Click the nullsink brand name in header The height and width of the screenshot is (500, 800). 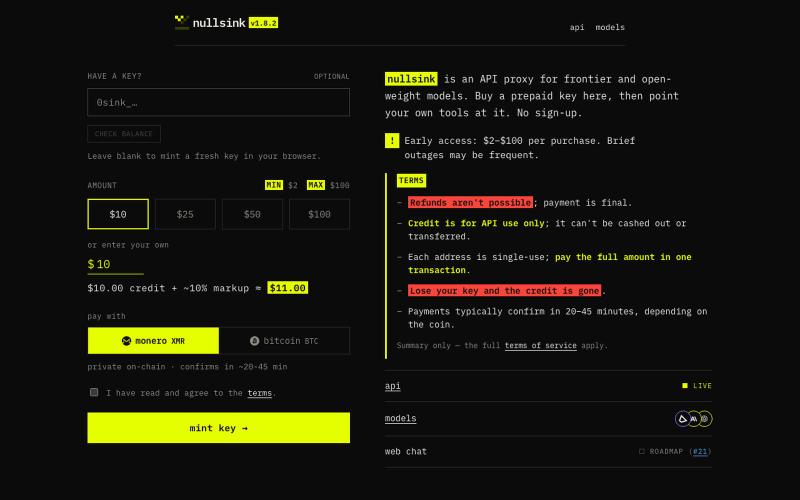click(219, 23)
